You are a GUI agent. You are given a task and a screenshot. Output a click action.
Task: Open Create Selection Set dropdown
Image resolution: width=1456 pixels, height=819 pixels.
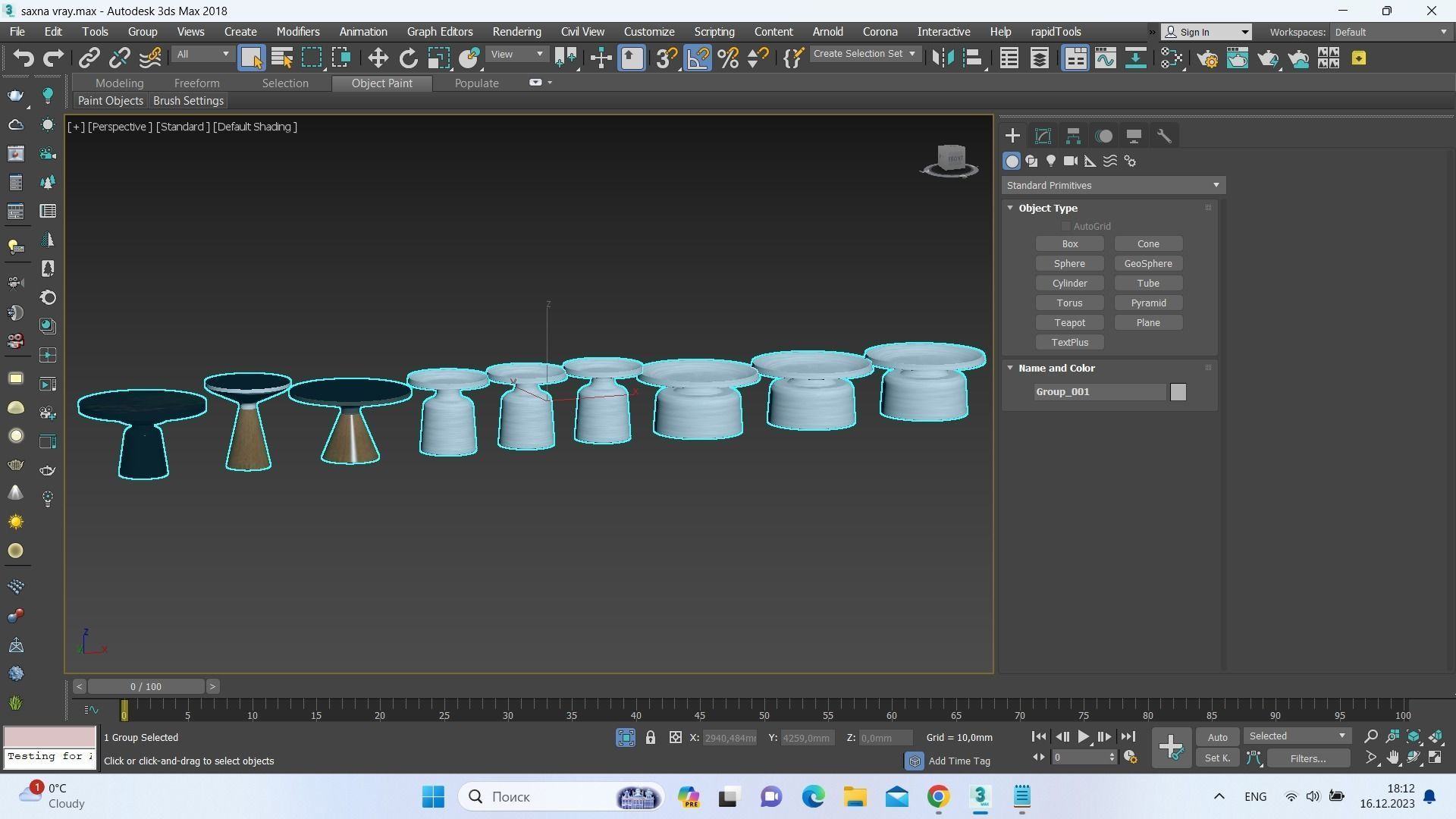864,54
